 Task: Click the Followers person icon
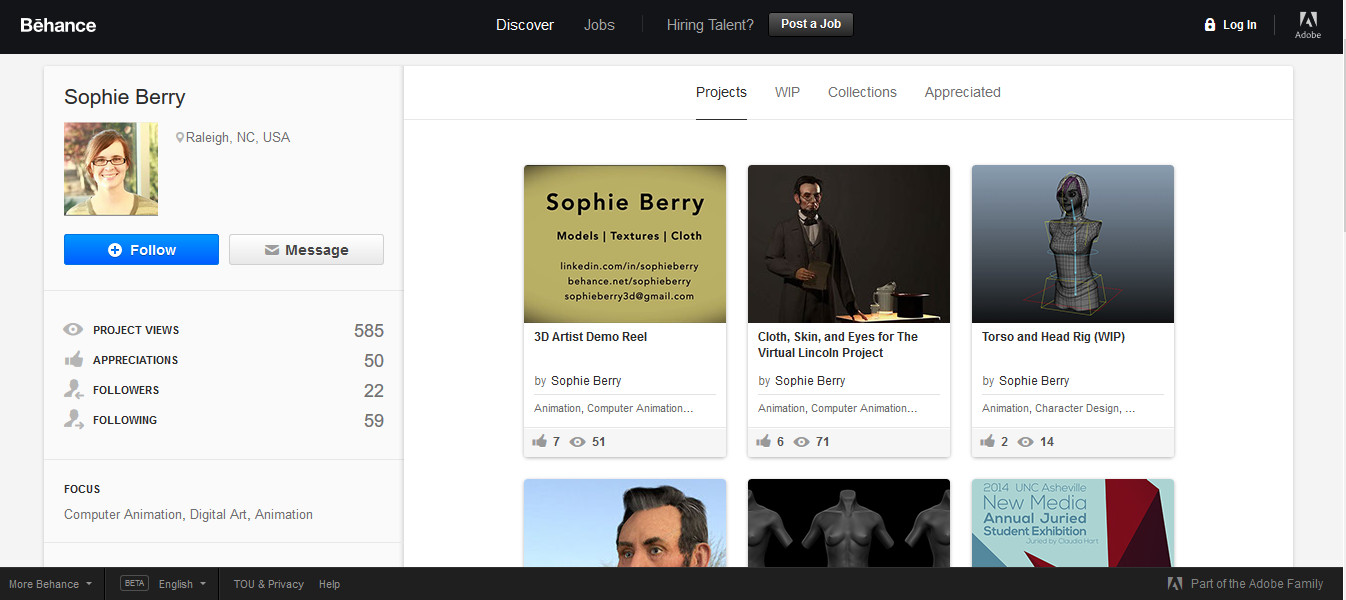[x=73, y=390]
